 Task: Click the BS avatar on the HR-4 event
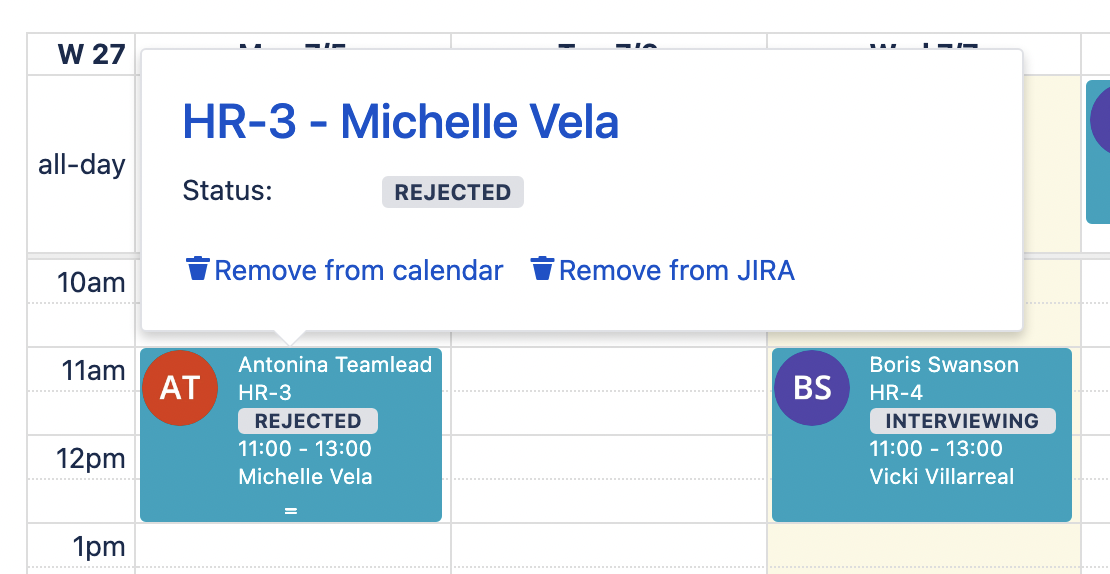(812, 388)
